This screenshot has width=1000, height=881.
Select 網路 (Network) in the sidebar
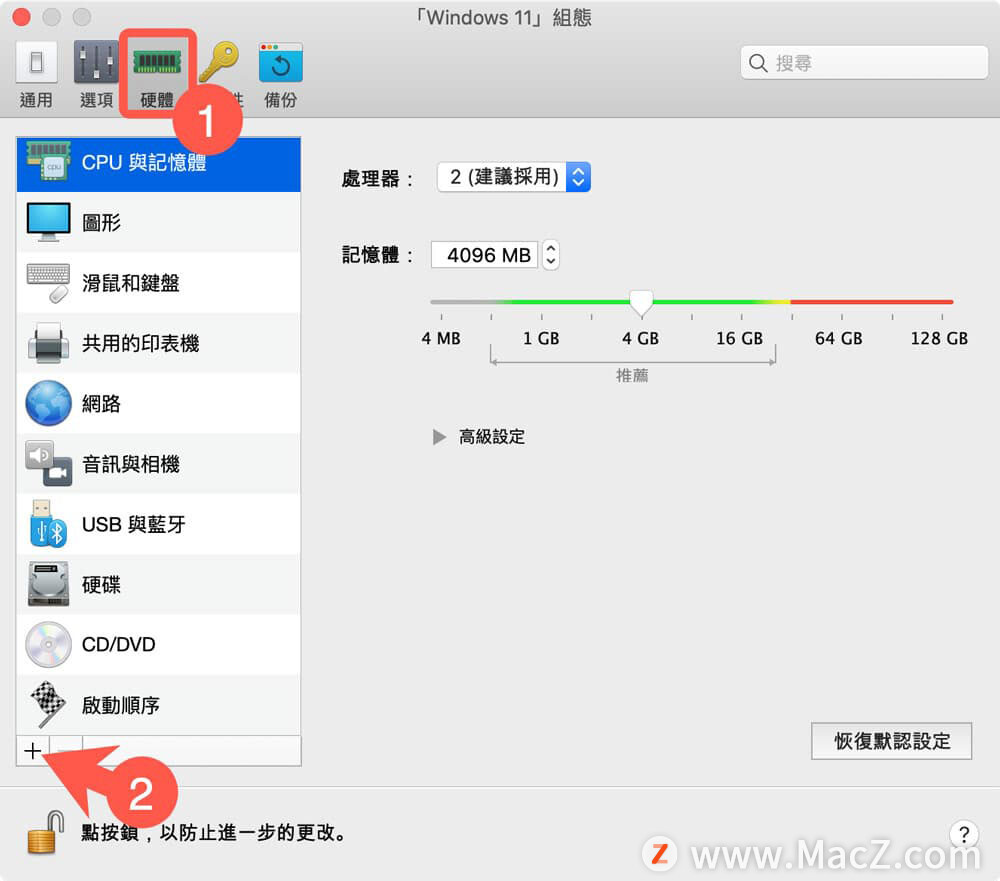pos(158,403)
